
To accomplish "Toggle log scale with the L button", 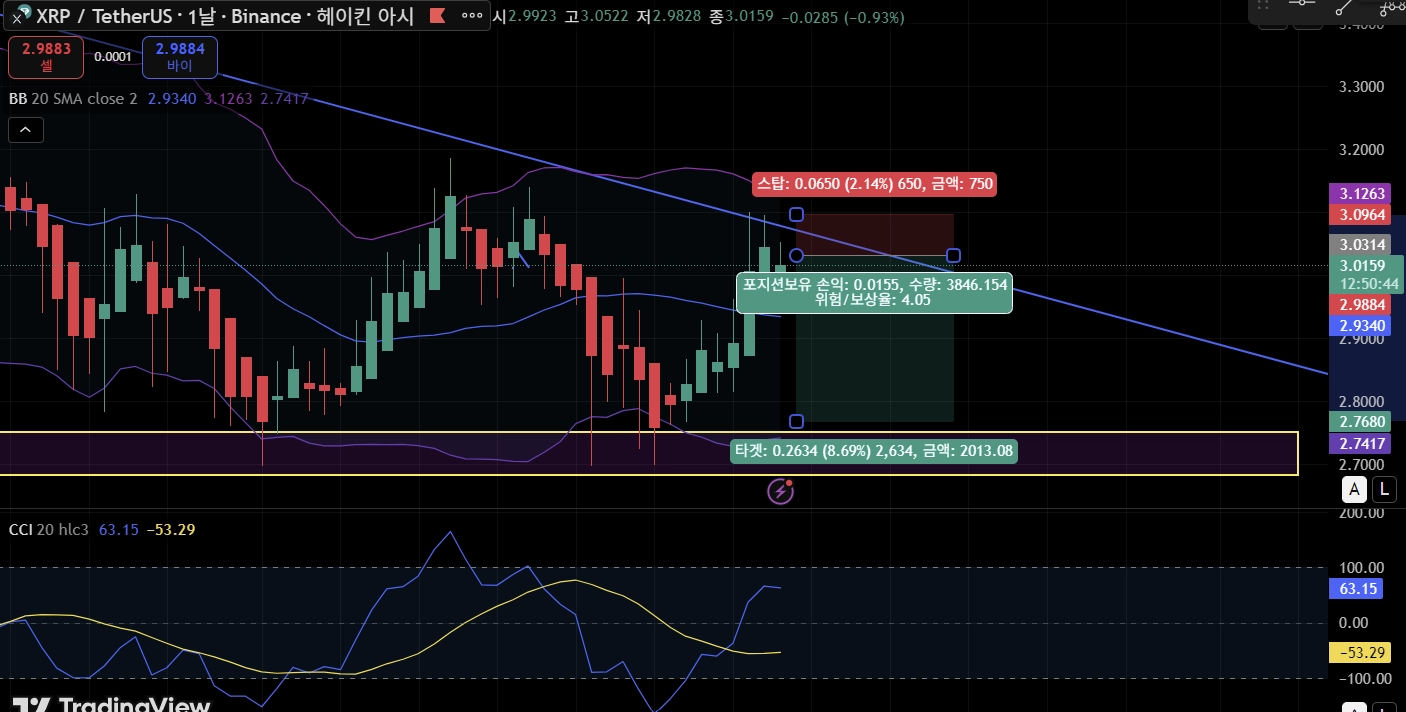I will tap(1383, 489).
